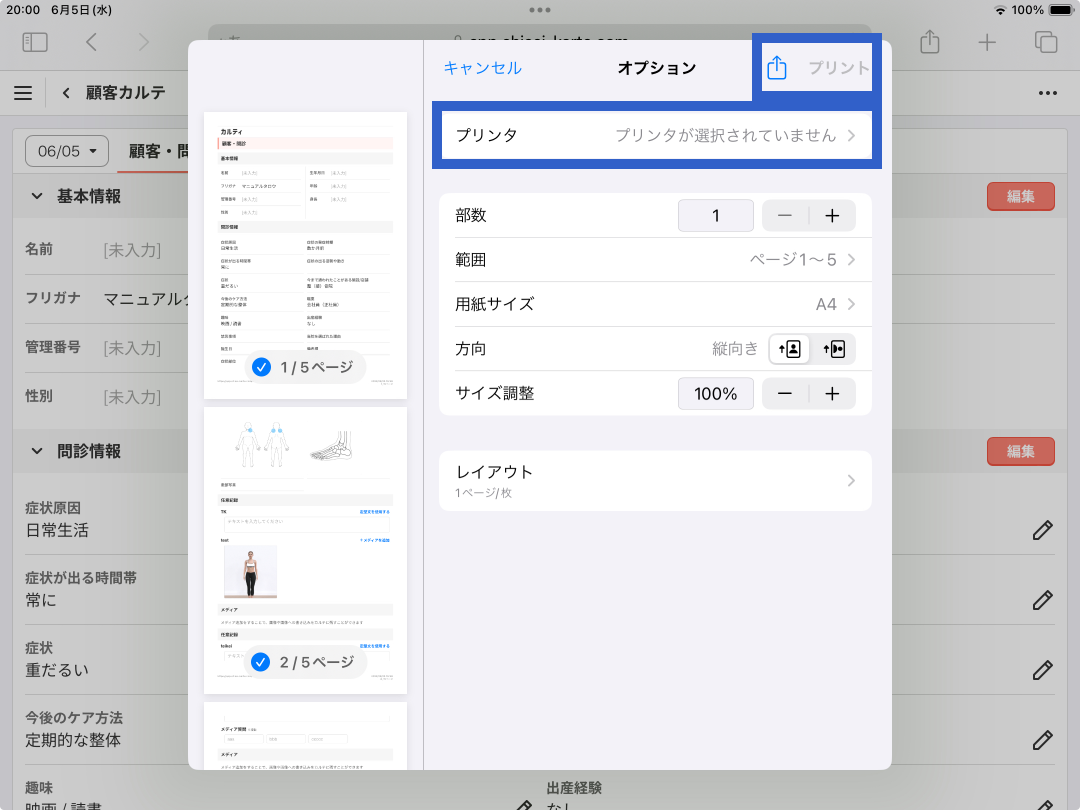The height and width of the screenshot is (810, 1080).
Task: Open the プリンタ selection row
Action: [656, 135]
